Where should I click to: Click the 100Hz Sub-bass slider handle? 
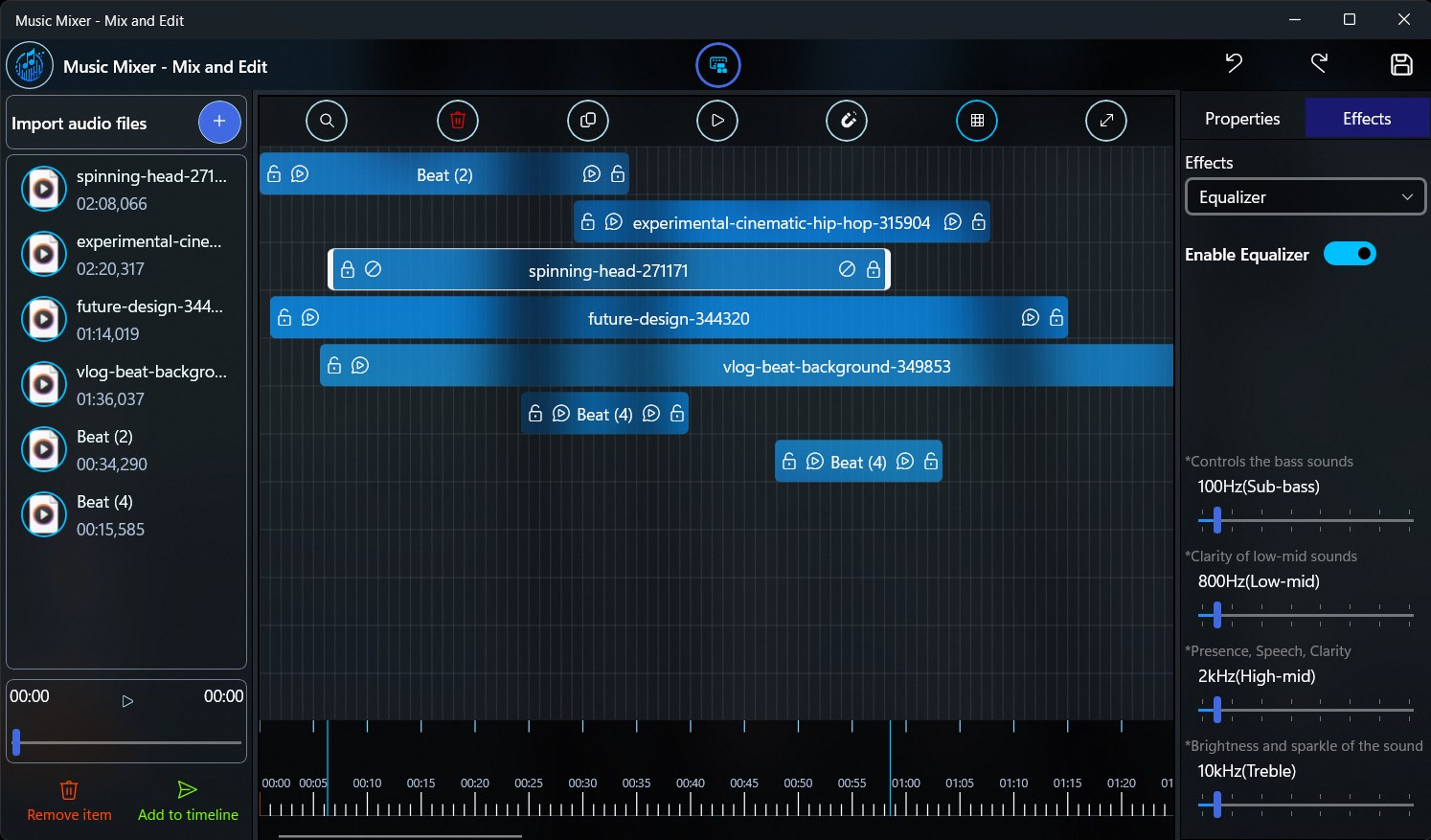coord(1216,520)
